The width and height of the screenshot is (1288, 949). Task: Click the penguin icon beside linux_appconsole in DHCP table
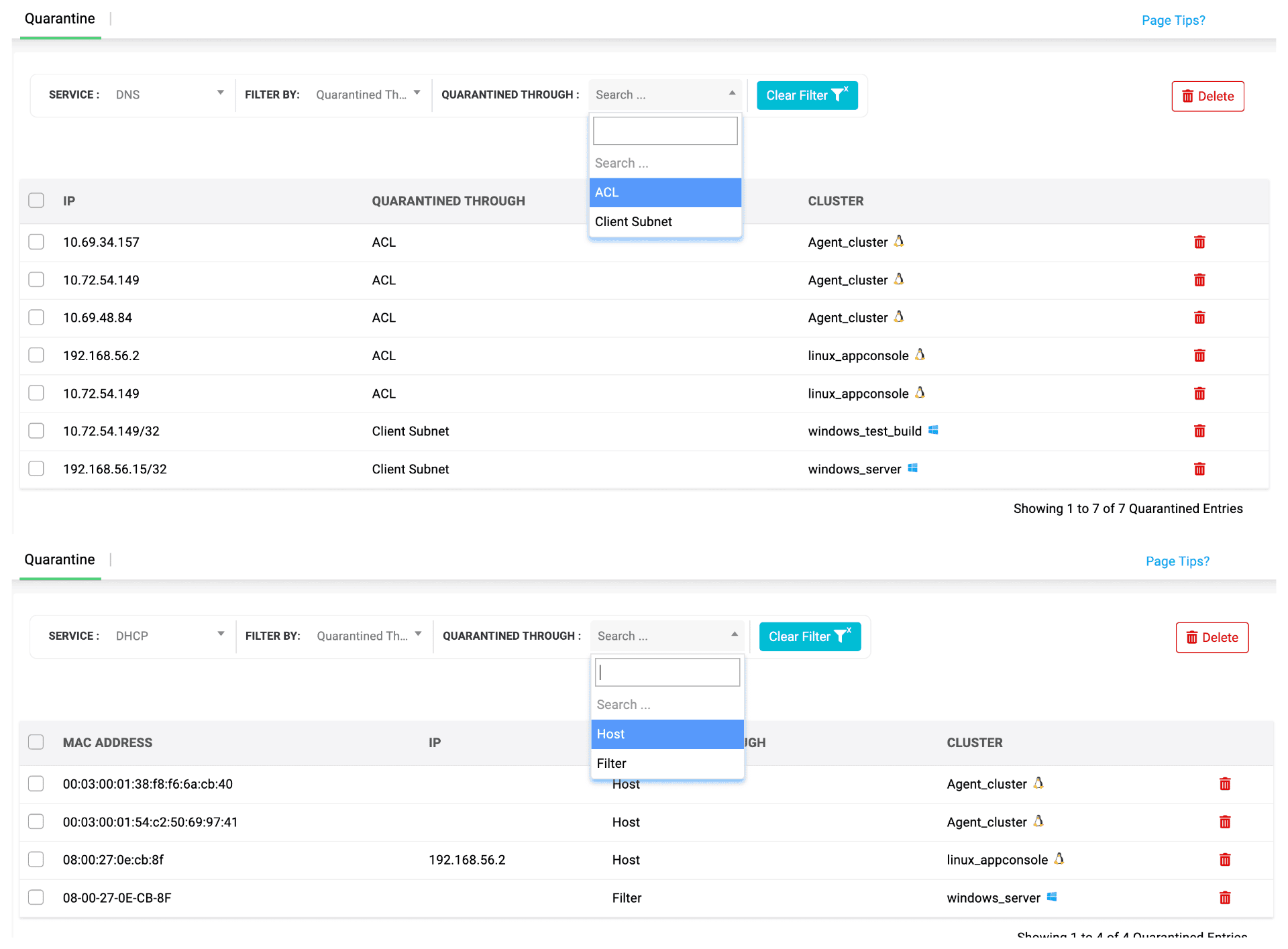1058,859
